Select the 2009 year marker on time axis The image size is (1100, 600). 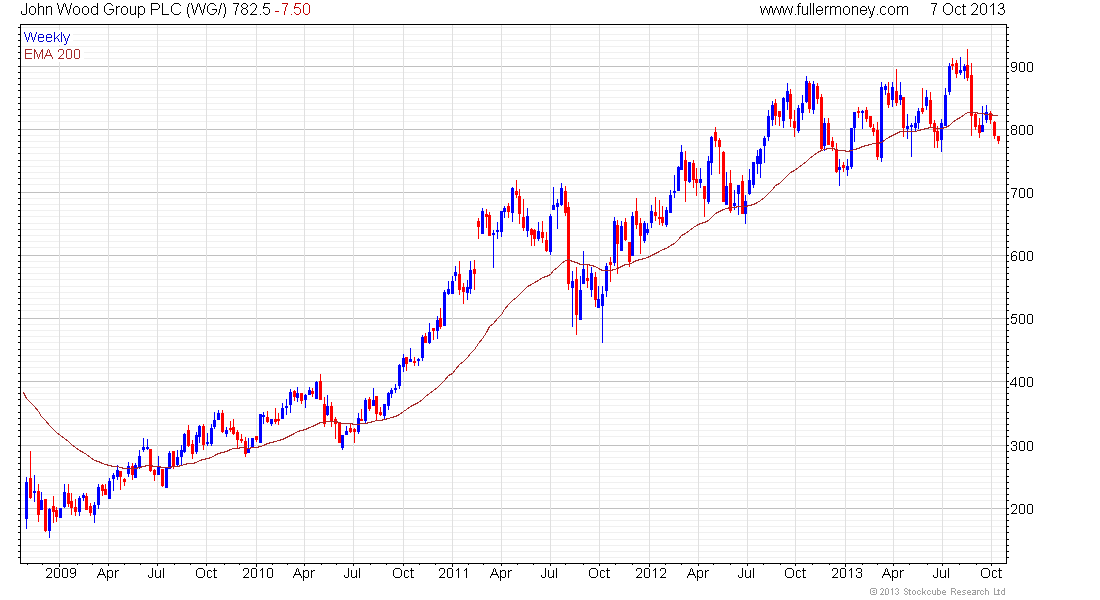[61, 574]
